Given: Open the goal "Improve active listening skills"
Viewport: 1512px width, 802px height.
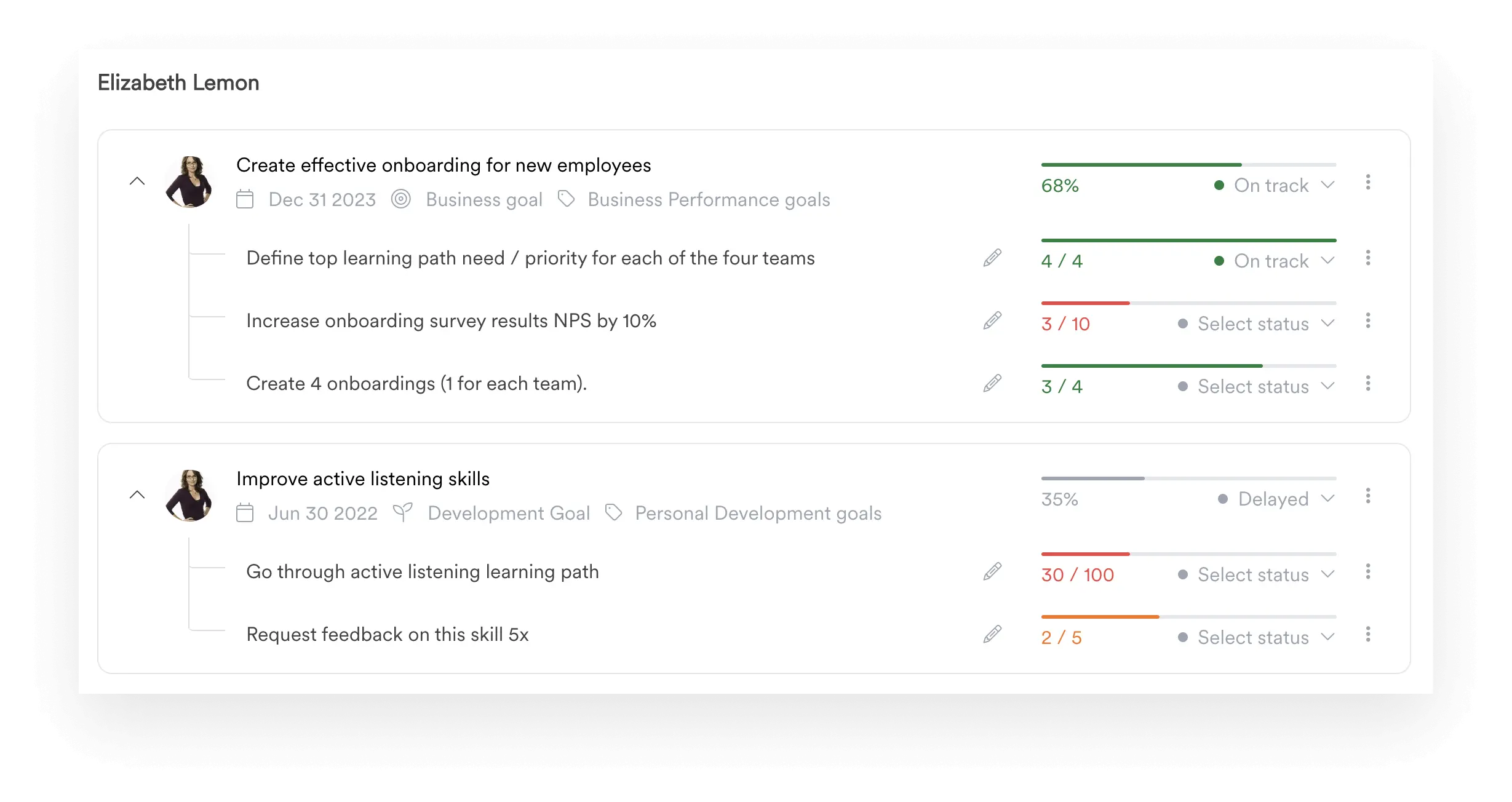Looking at the screenshot, I should pos(363,478).
